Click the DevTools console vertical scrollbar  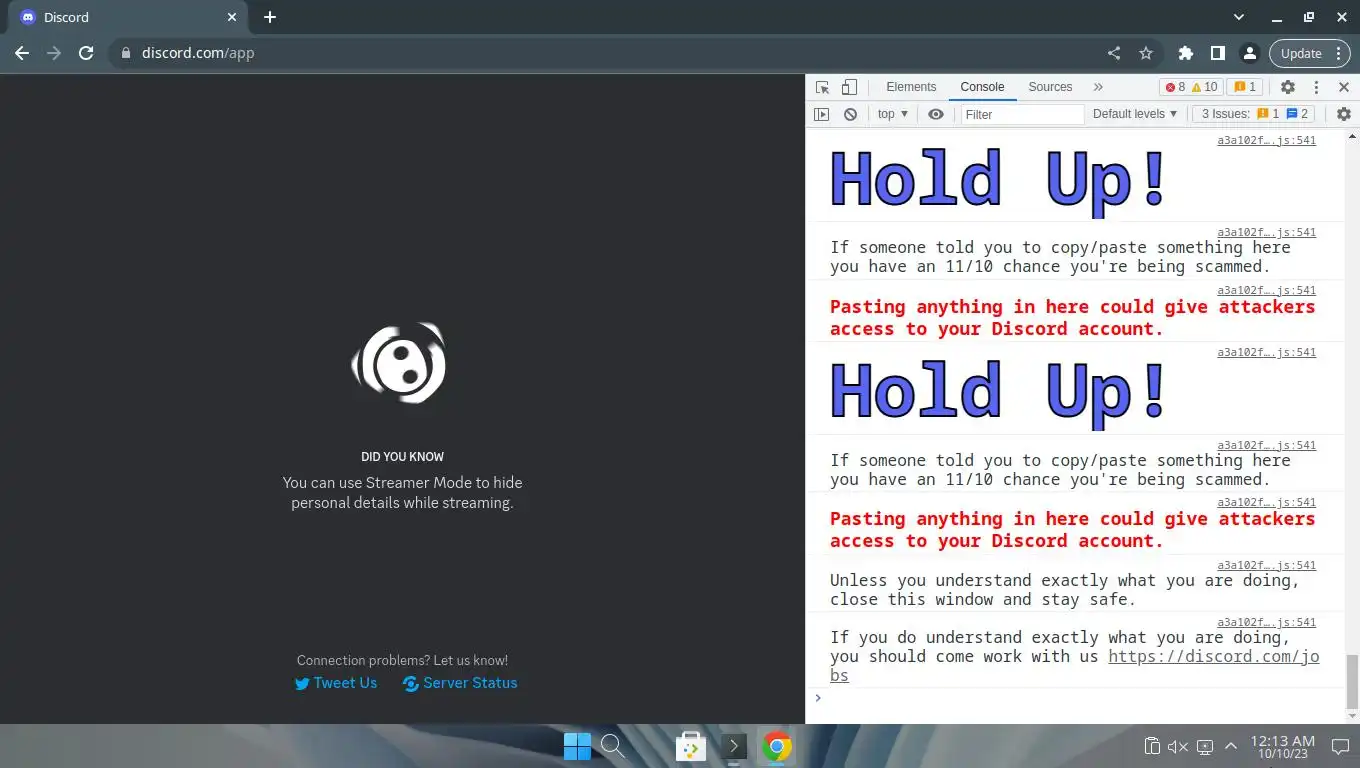click(x=1352, y=680)
